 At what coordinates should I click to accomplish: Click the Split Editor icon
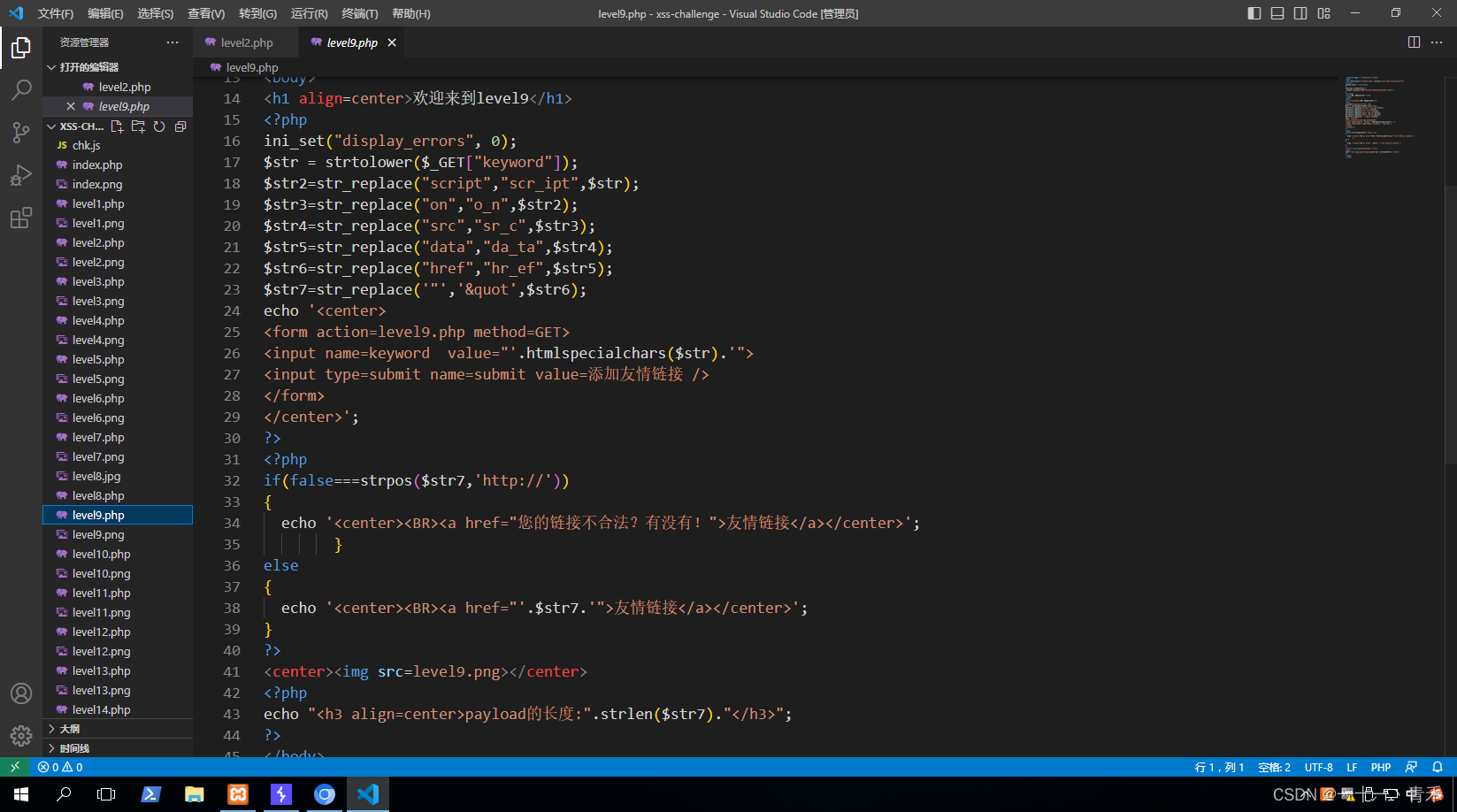(1414, 42)
